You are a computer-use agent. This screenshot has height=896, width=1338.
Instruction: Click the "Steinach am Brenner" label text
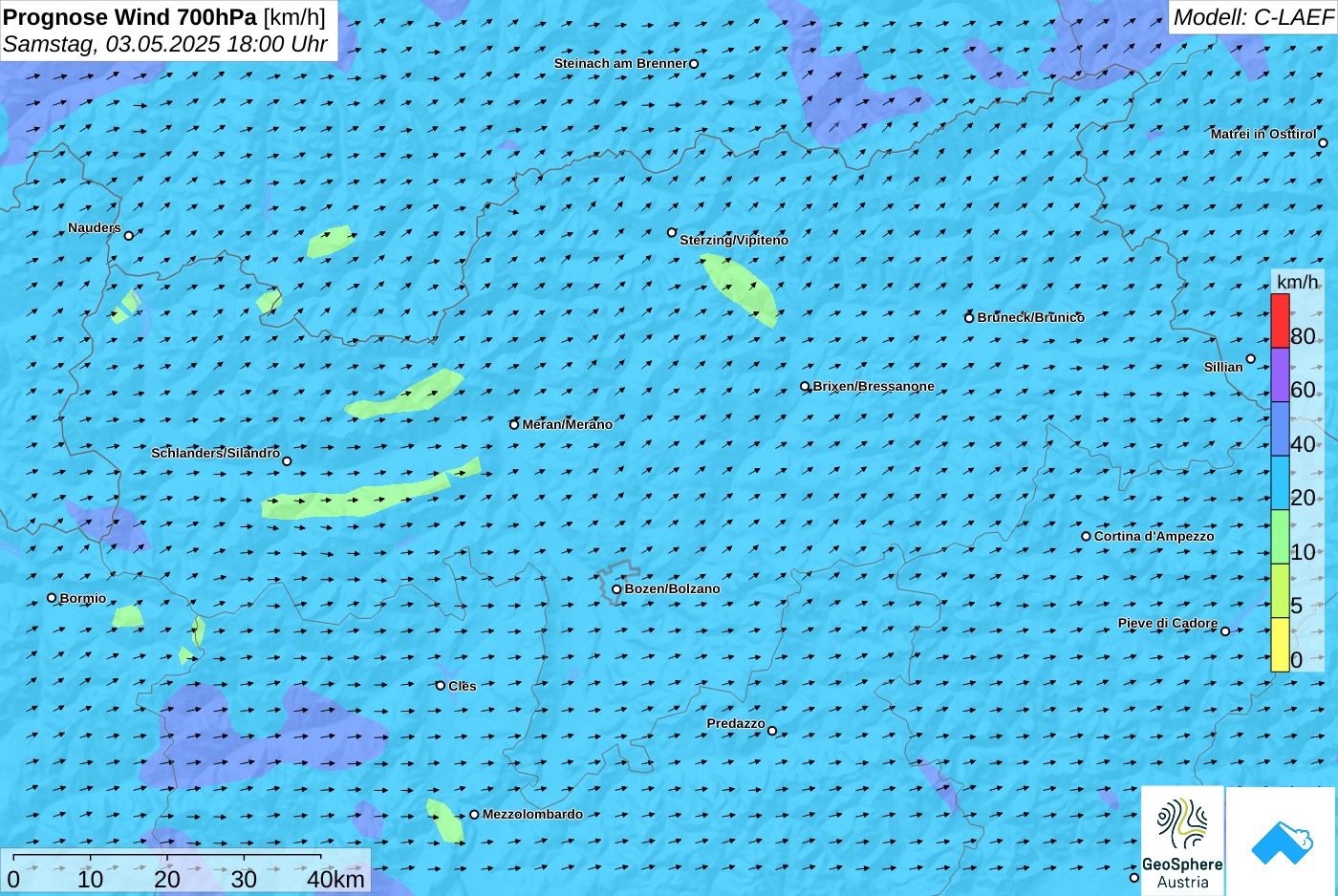621,63
